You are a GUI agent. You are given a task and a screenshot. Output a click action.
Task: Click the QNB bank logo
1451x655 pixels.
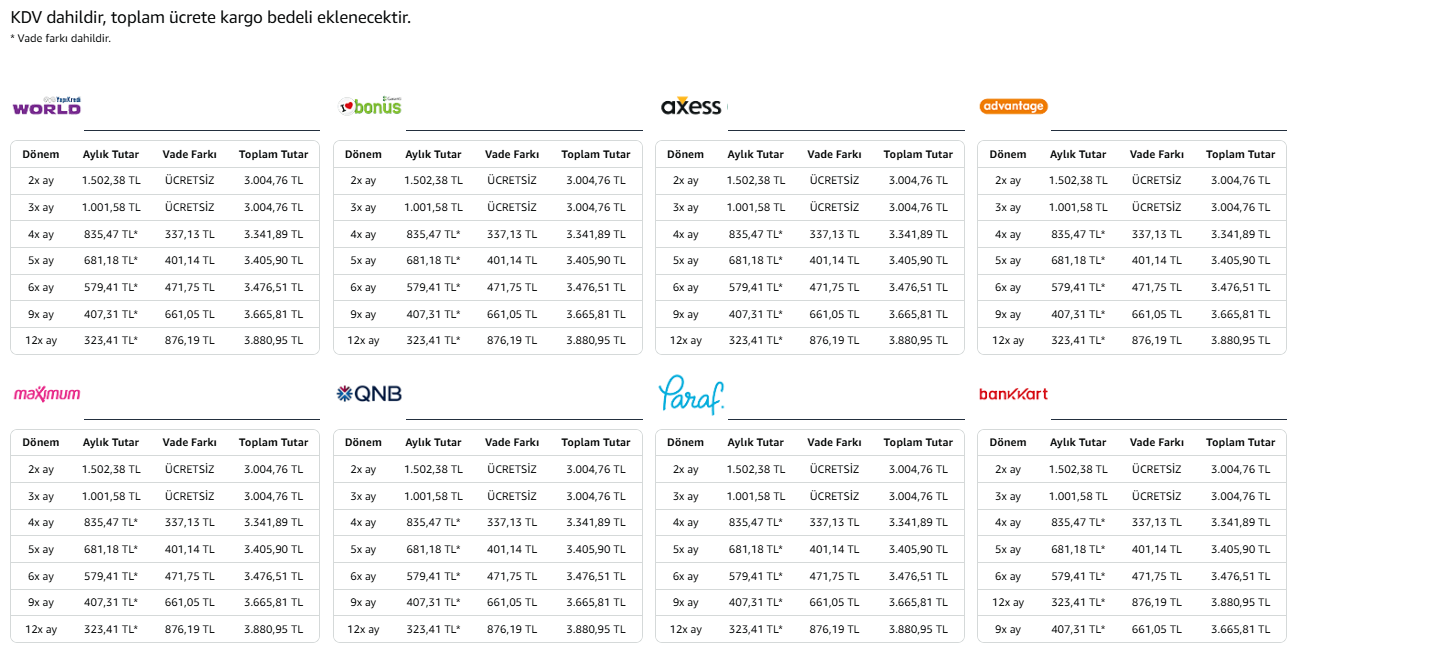tap(369, 394)
